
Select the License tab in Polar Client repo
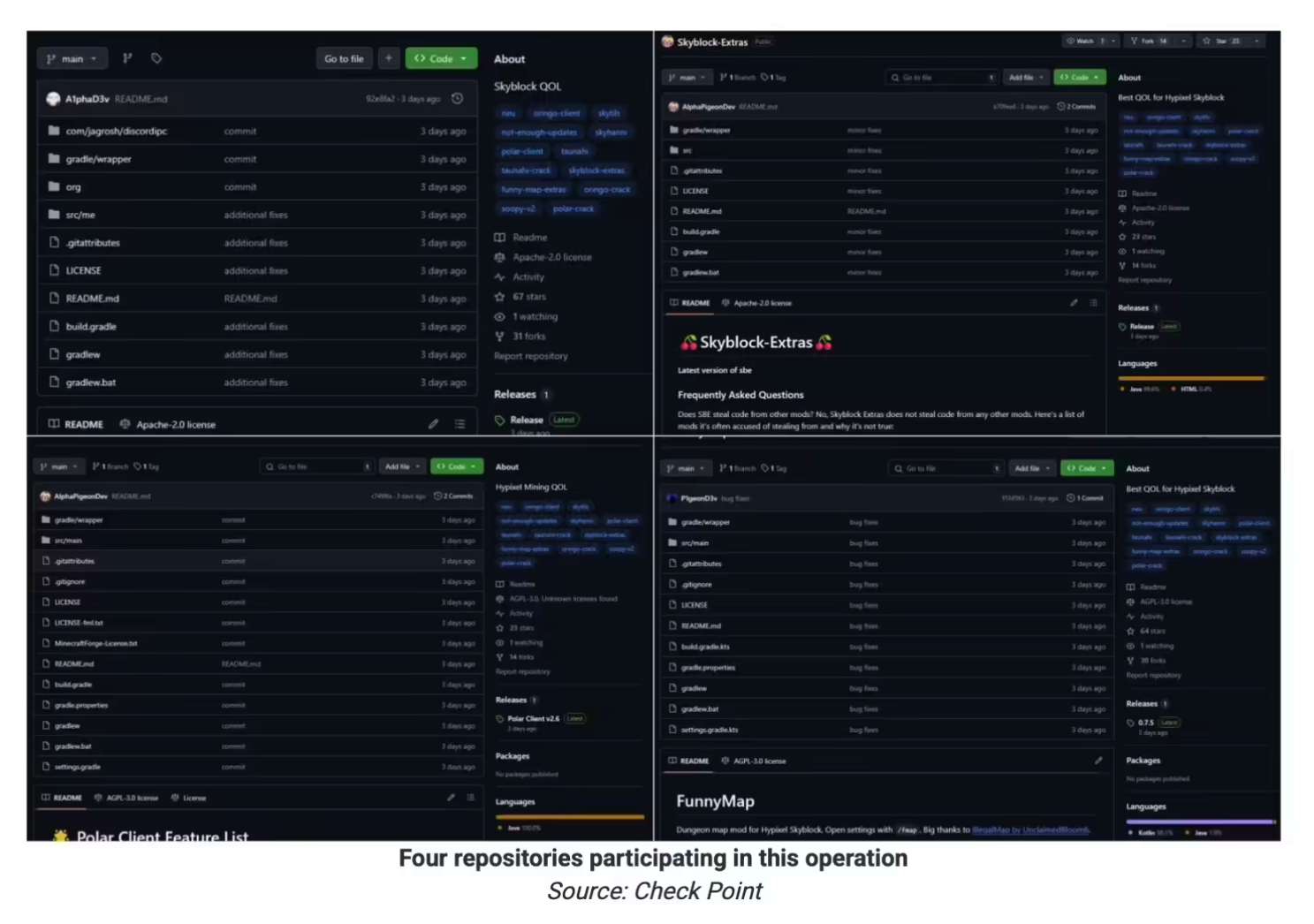(188, 798)
